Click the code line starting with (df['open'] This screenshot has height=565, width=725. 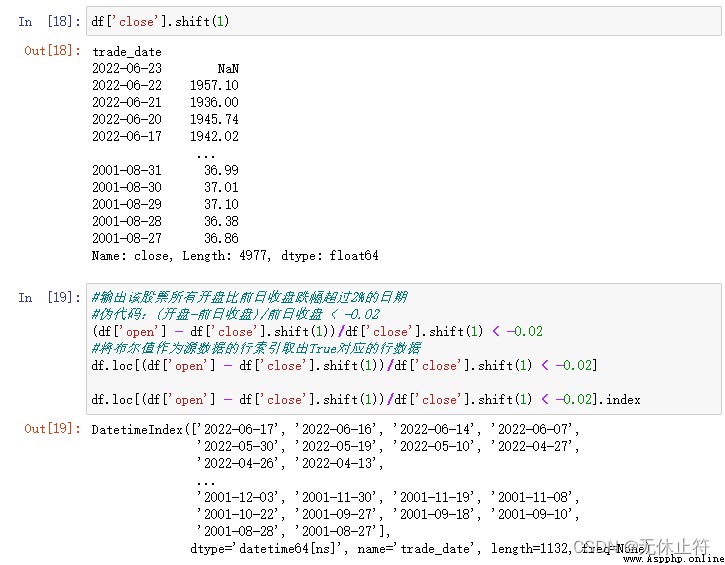[317, 332]
